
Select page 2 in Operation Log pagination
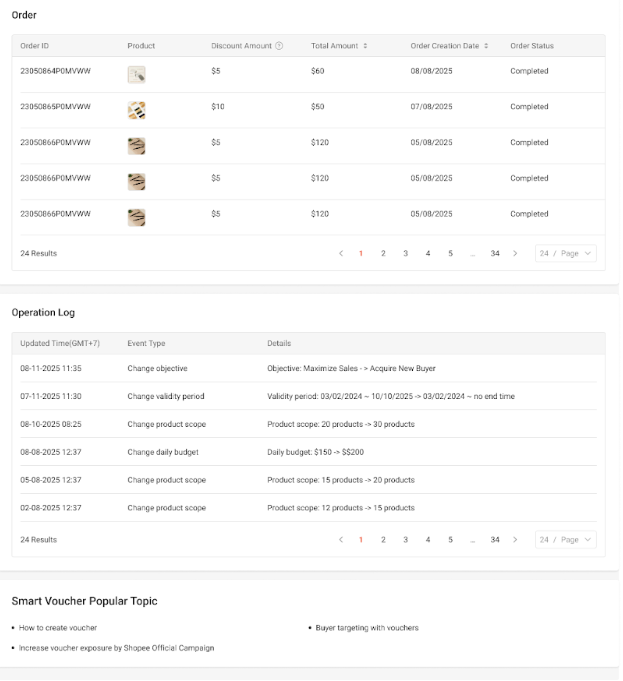(383, 539)
